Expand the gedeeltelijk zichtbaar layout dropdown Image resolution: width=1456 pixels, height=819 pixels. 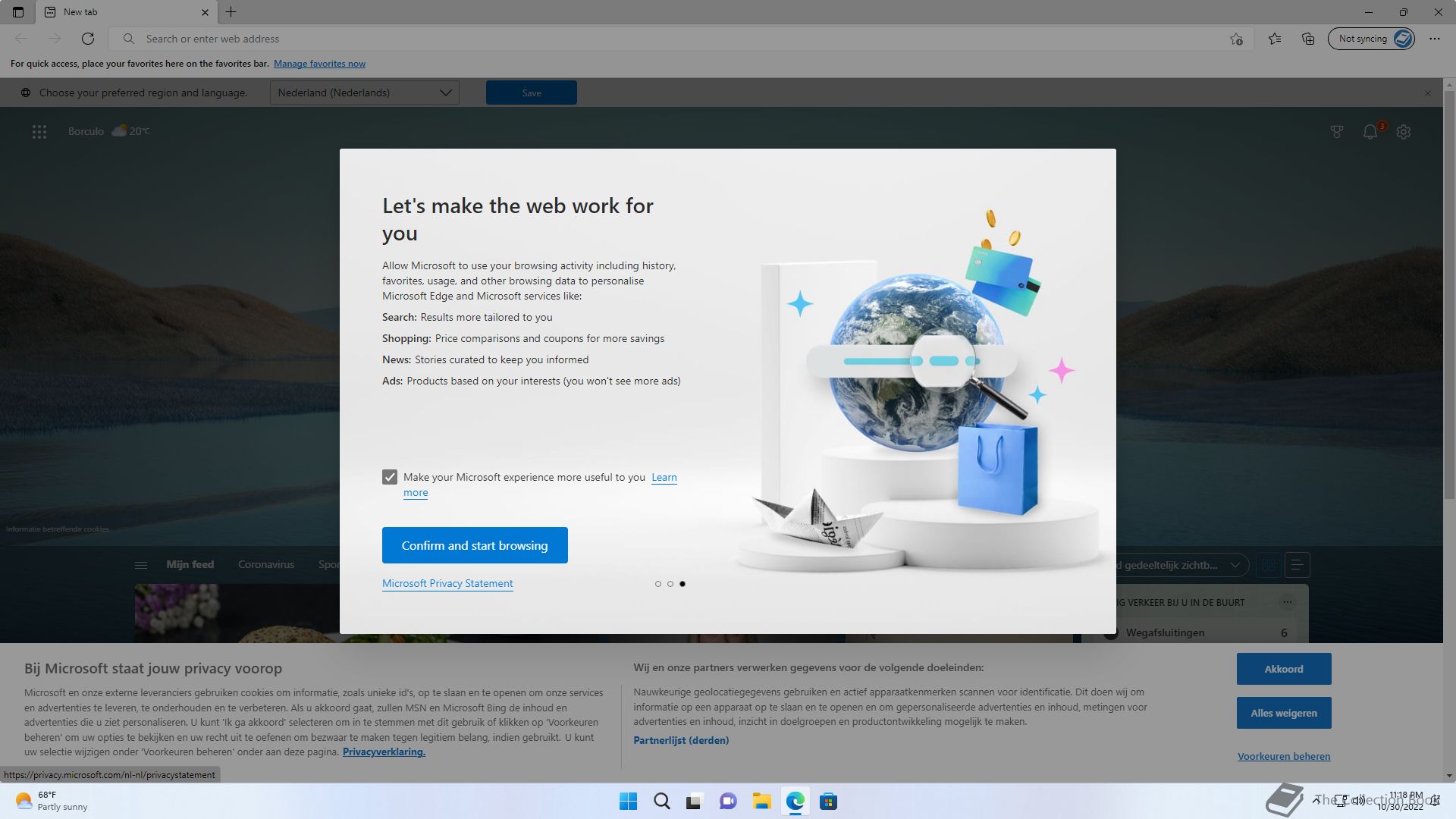pos(1181,565)
